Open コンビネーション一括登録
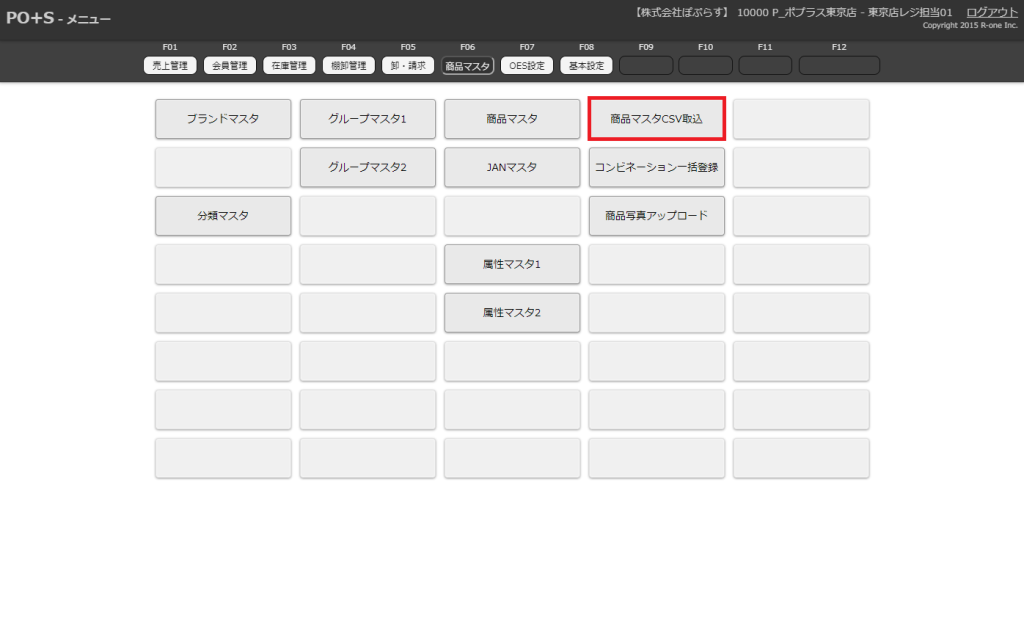Image resolution: width=1024 pixels, height=626 pixels. (x=656, y=167)
